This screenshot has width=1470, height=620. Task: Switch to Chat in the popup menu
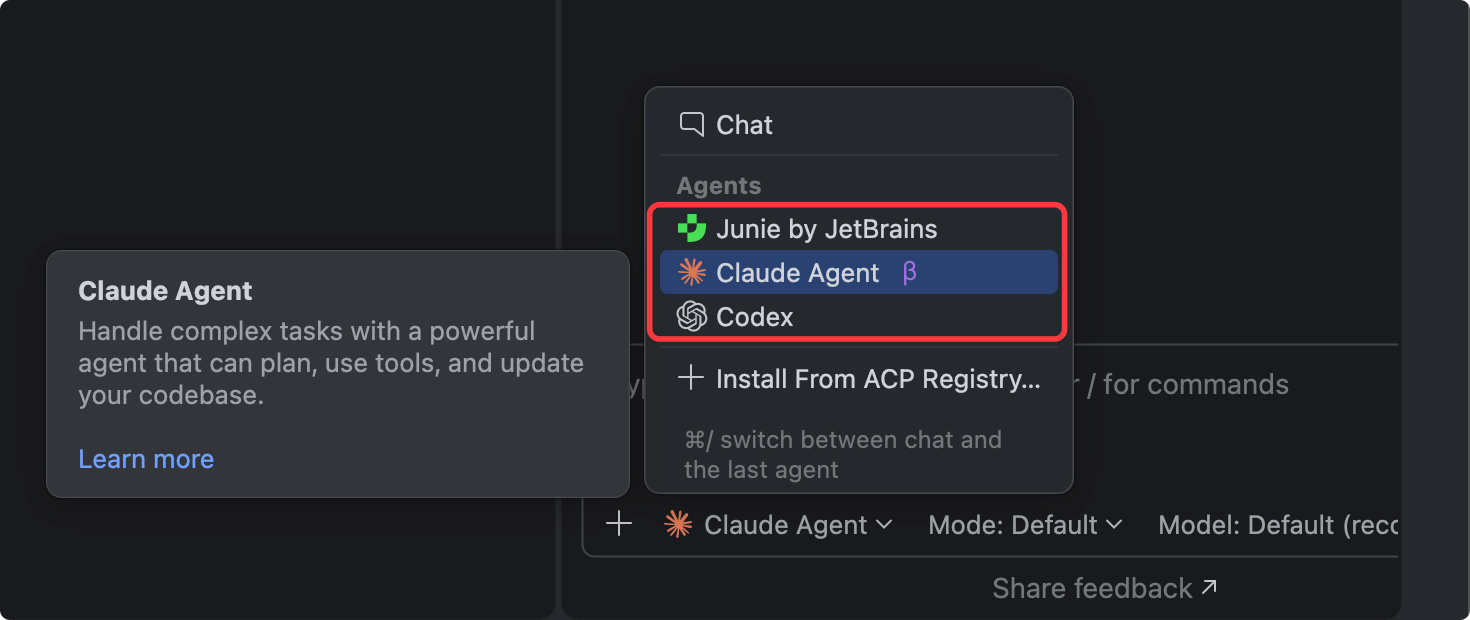click(x=744, y=125)
